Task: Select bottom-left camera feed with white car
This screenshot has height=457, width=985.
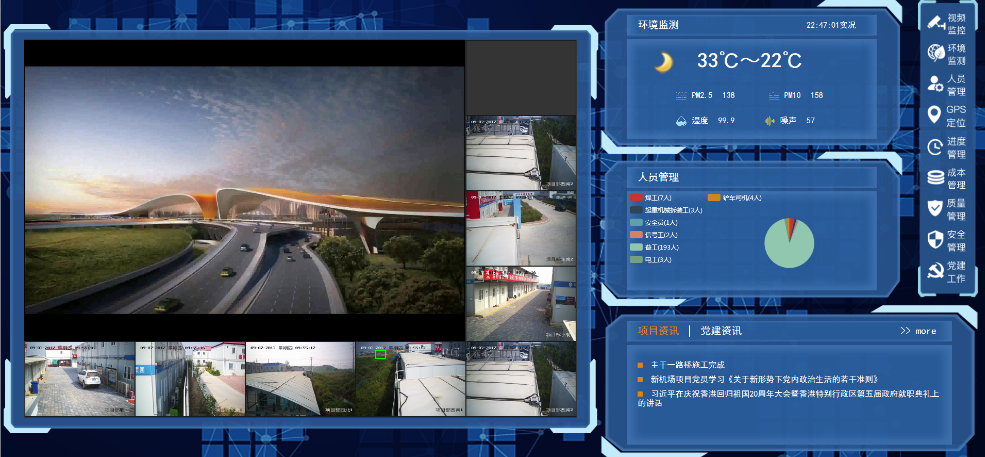Action: (80, 379)
